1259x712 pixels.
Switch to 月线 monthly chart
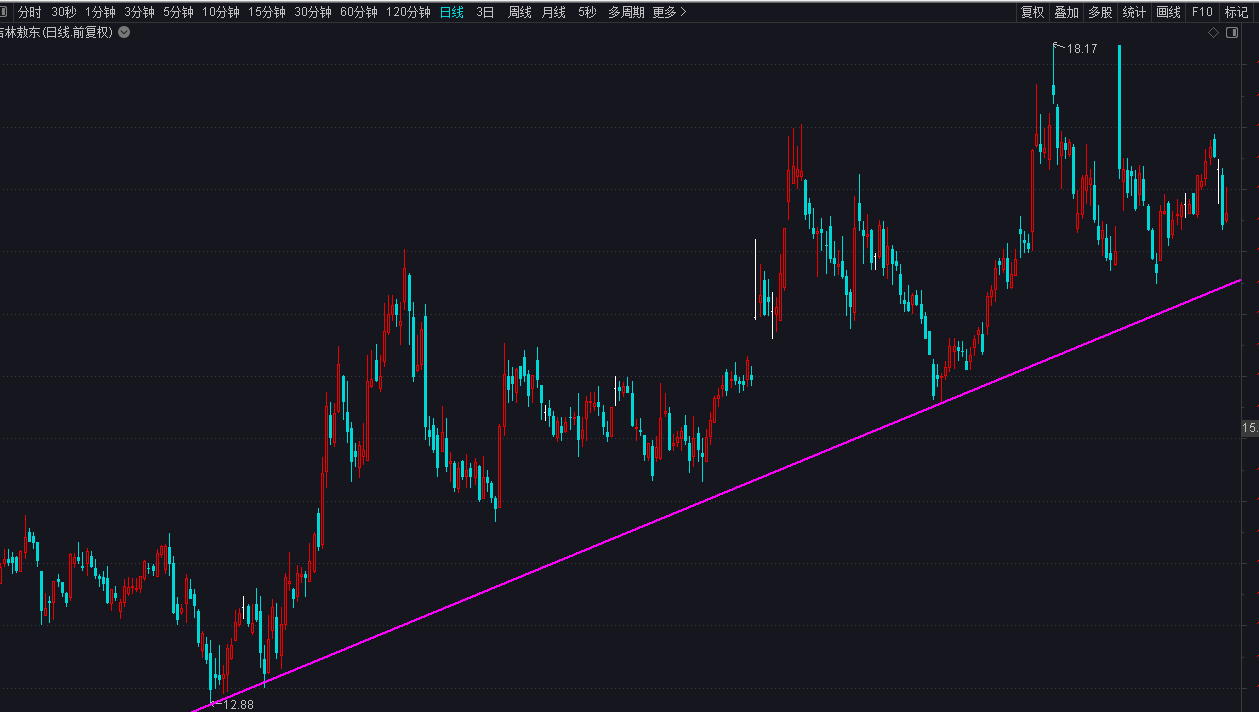point(553,12)
